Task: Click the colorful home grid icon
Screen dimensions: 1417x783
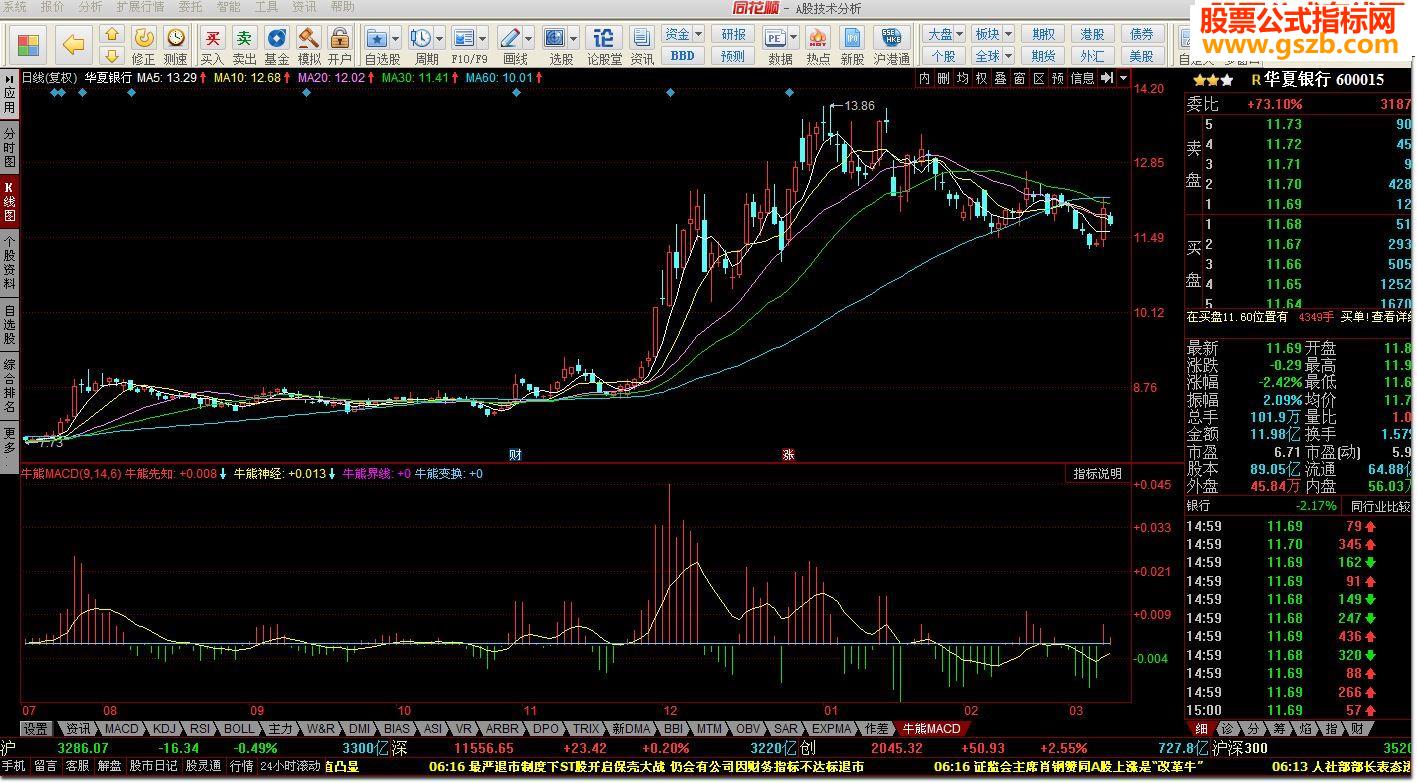Action: point(28,45)
